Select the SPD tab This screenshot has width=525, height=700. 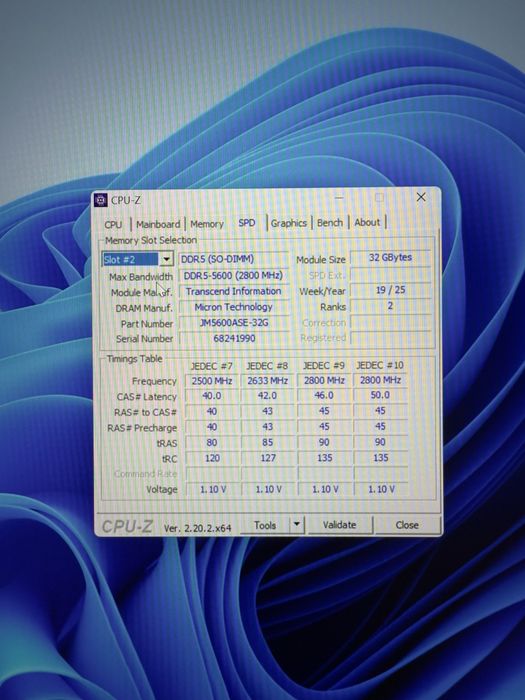click(x=247, y=222)
